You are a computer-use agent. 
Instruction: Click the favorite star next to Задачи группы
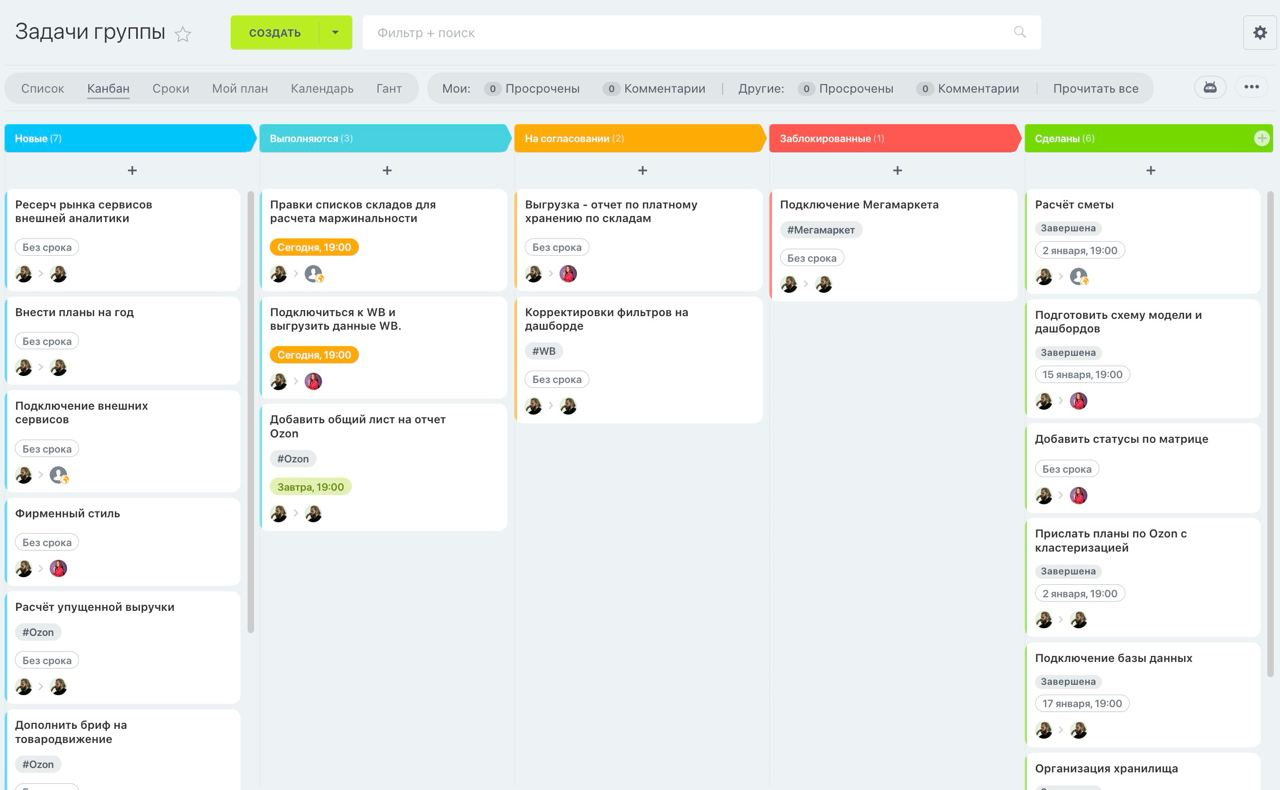pyautogui.click(x=183, y=34)
